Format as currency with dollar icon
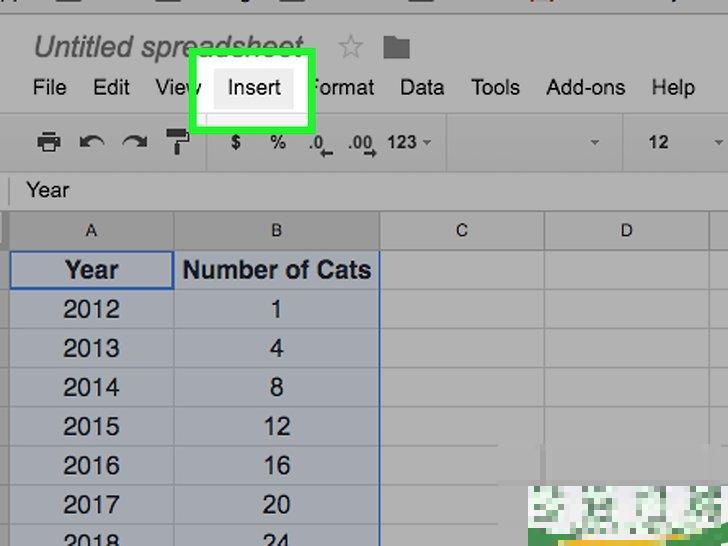Screen dimensions: 728x546 coord(236,142)
